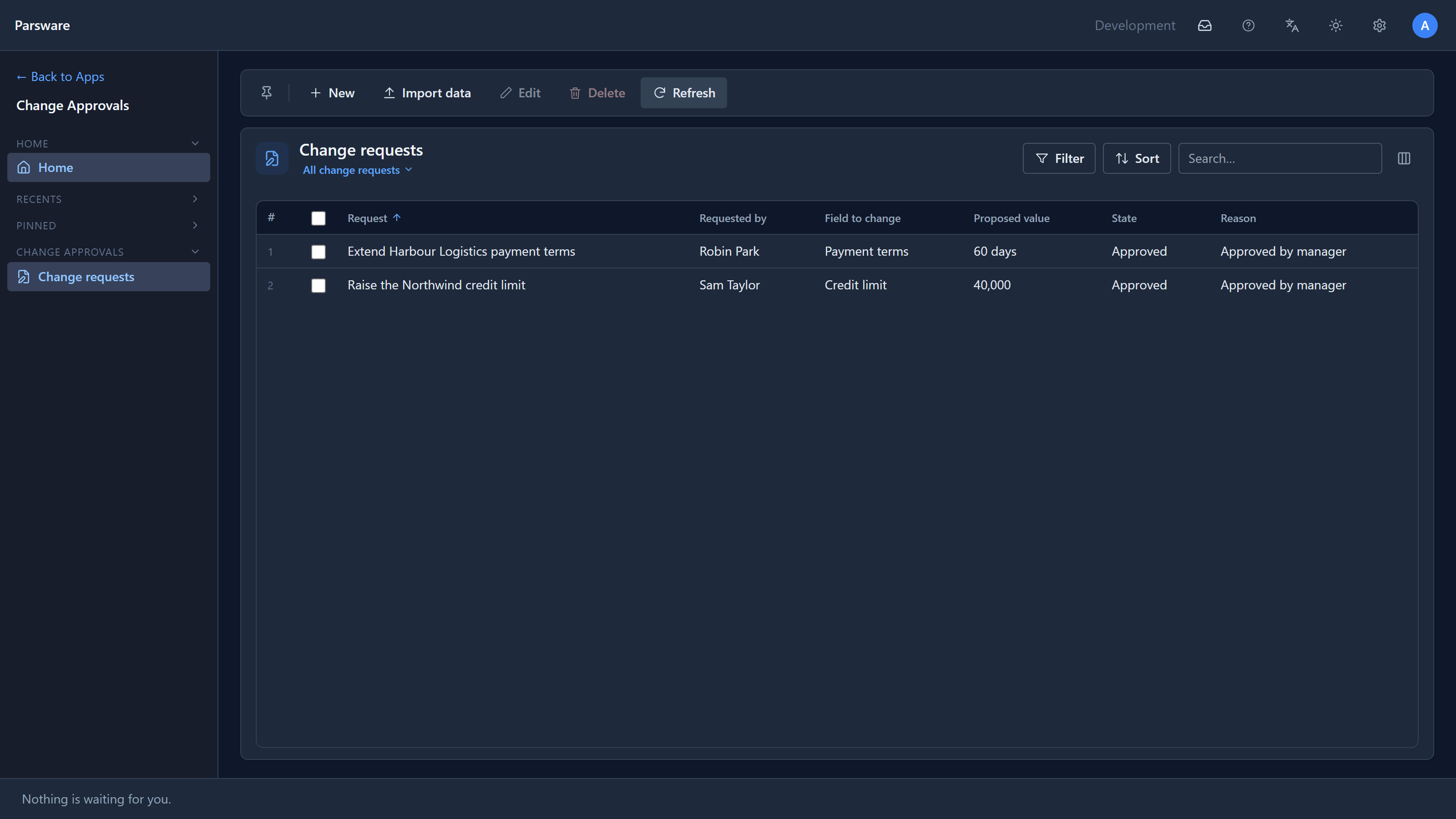Click the pin toolbar icon
This screenshot has width=1456, height=819.
pyautogui.click(x=267, y=93)
